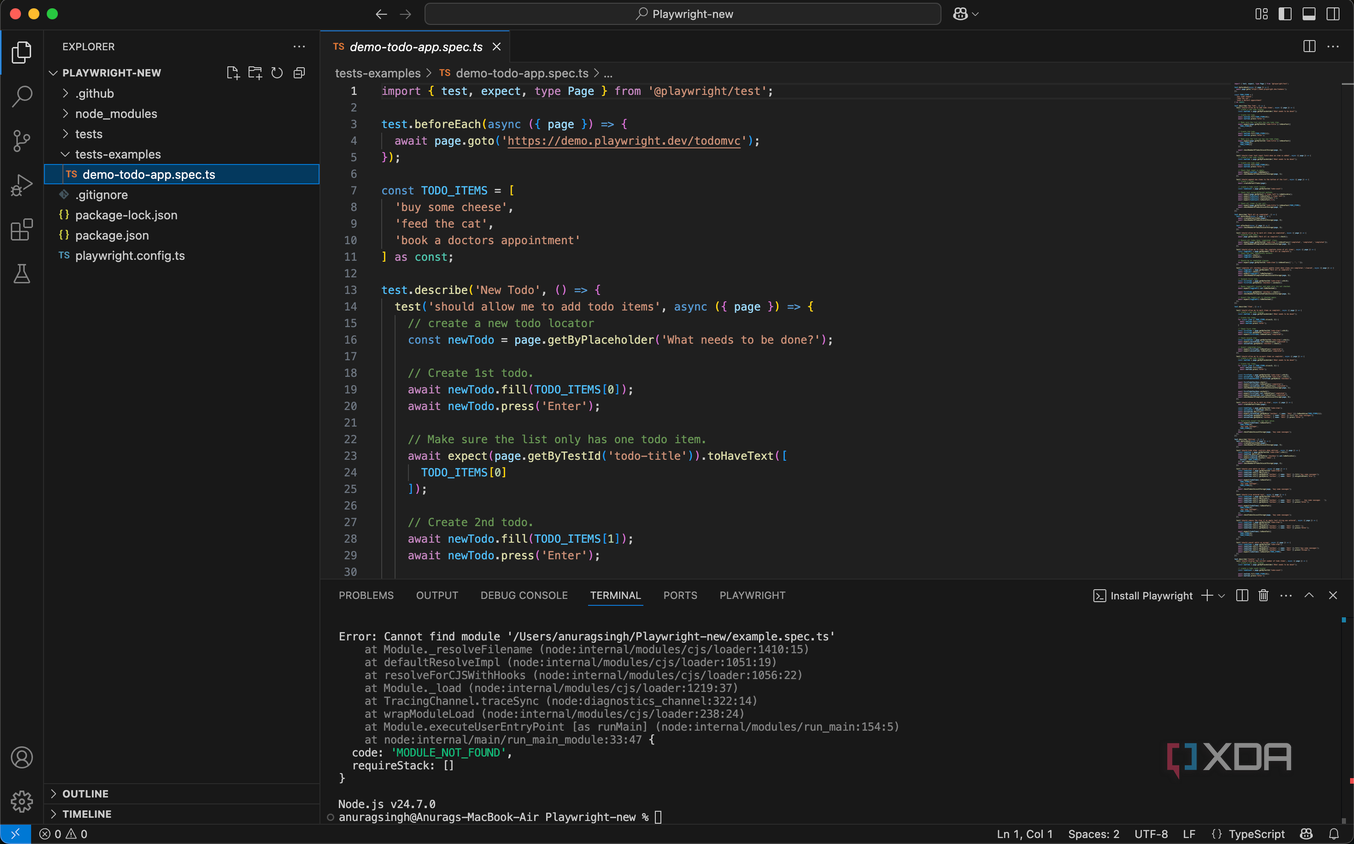This screenshot has height=844, width=1354.
Task: Open the Manage gear menu
Action: pos(21,802)
